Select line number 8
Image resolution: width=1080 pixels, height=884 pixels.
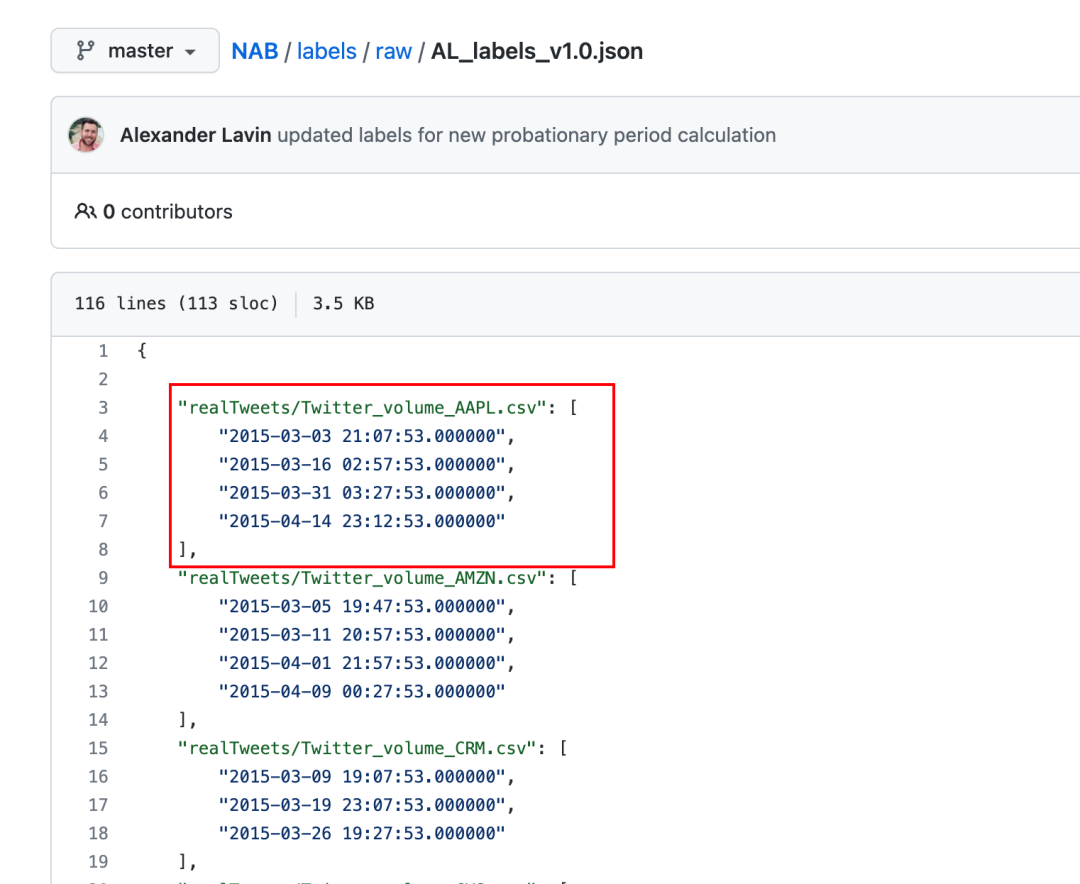tap(103, 550)
